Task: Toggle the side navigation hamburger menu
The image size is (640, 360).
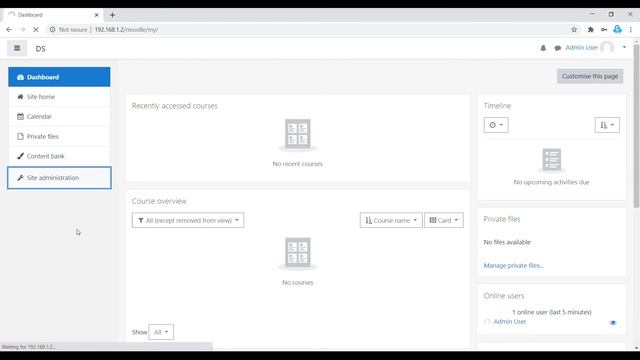Action: (x=17, y=48)
